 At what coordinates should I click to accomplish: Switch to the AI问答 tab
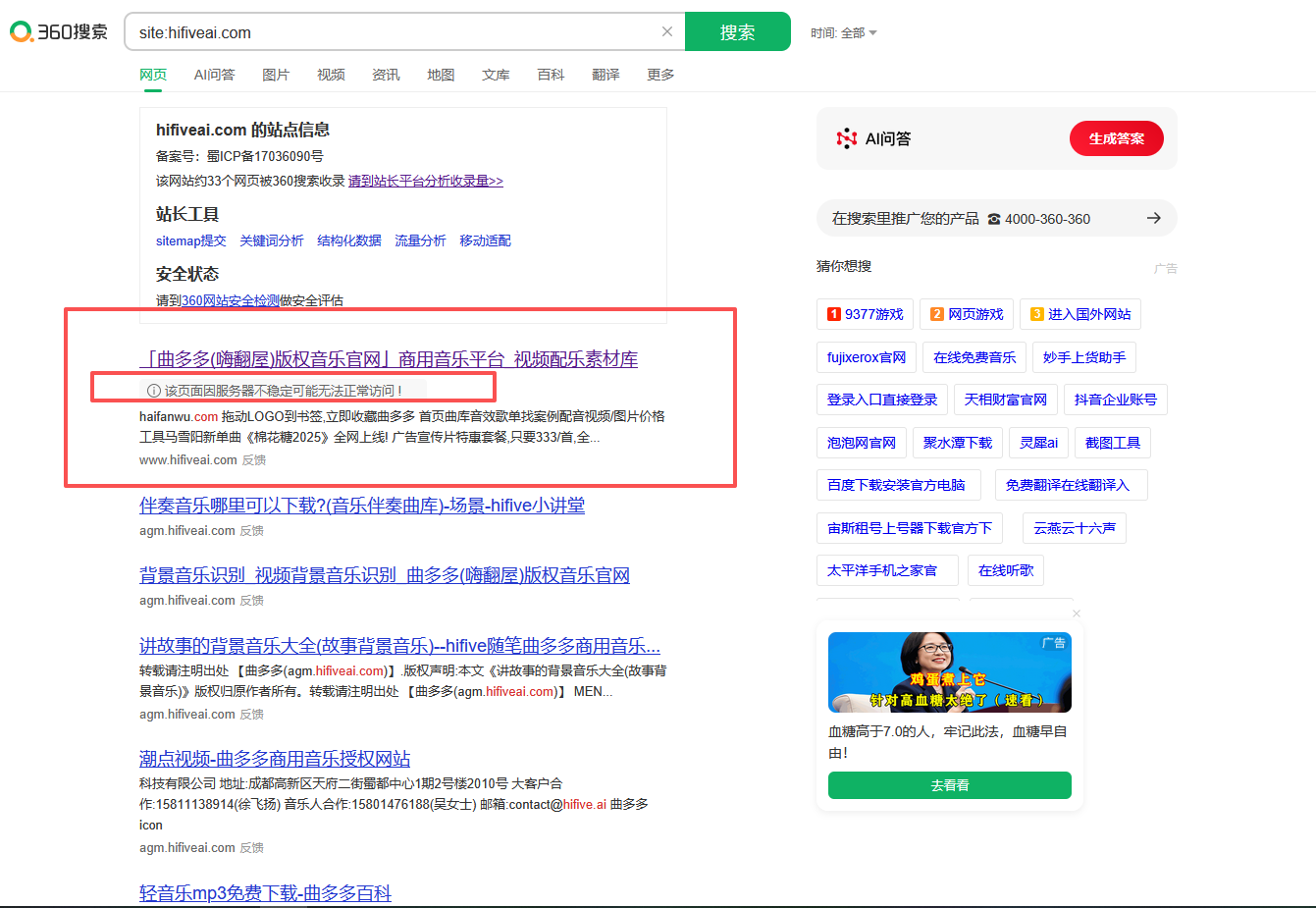coord(214,75)
